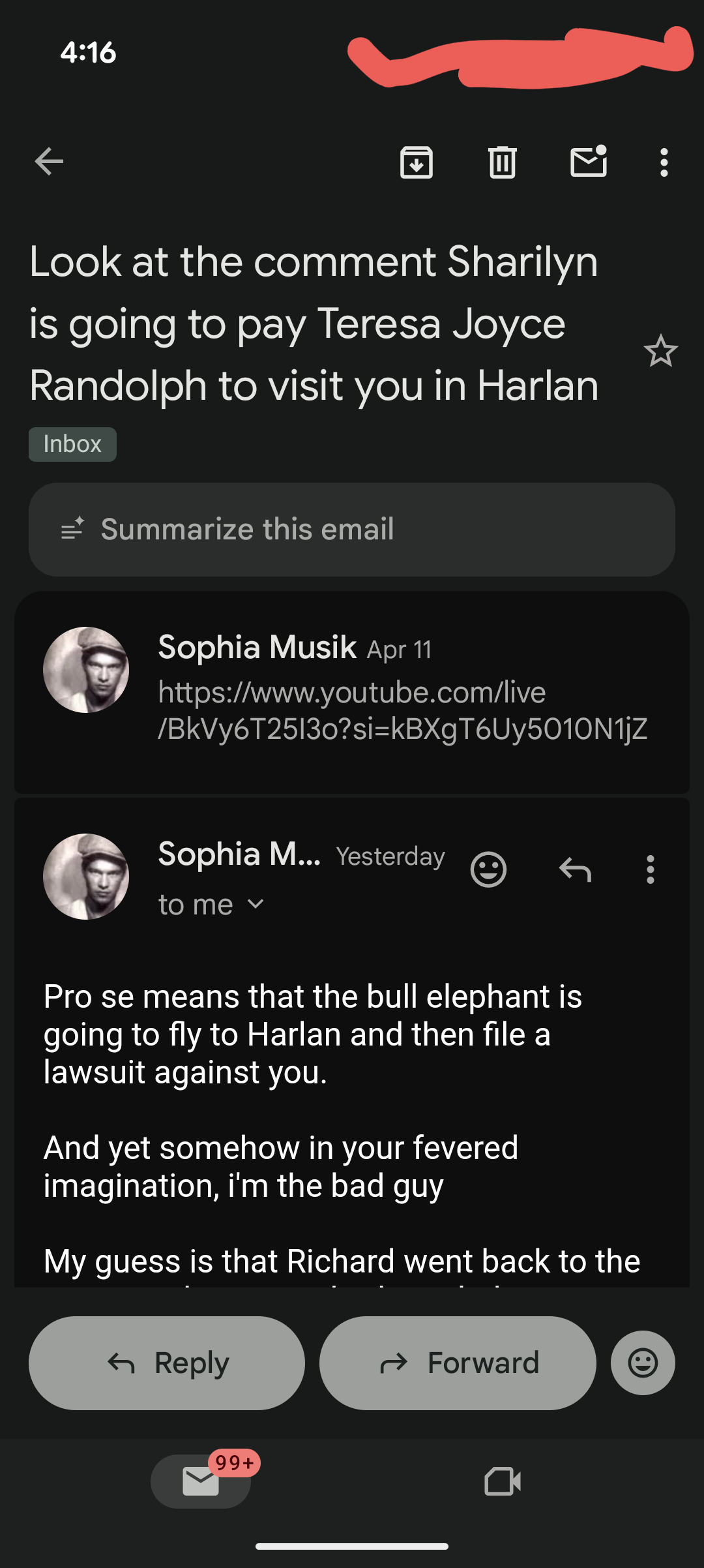The image size is (704, 1568).
Task: Archive this email conversation
Action: (417, 162)
